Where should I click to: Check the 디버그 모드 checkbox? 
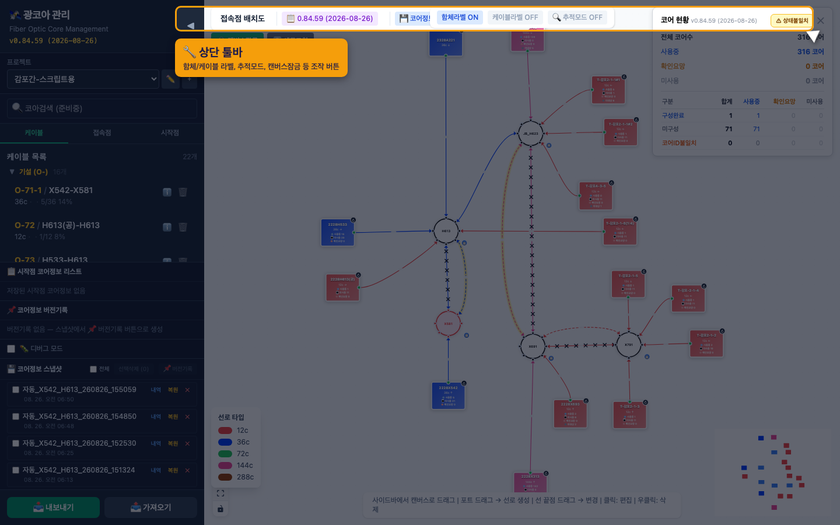point(11,349)
